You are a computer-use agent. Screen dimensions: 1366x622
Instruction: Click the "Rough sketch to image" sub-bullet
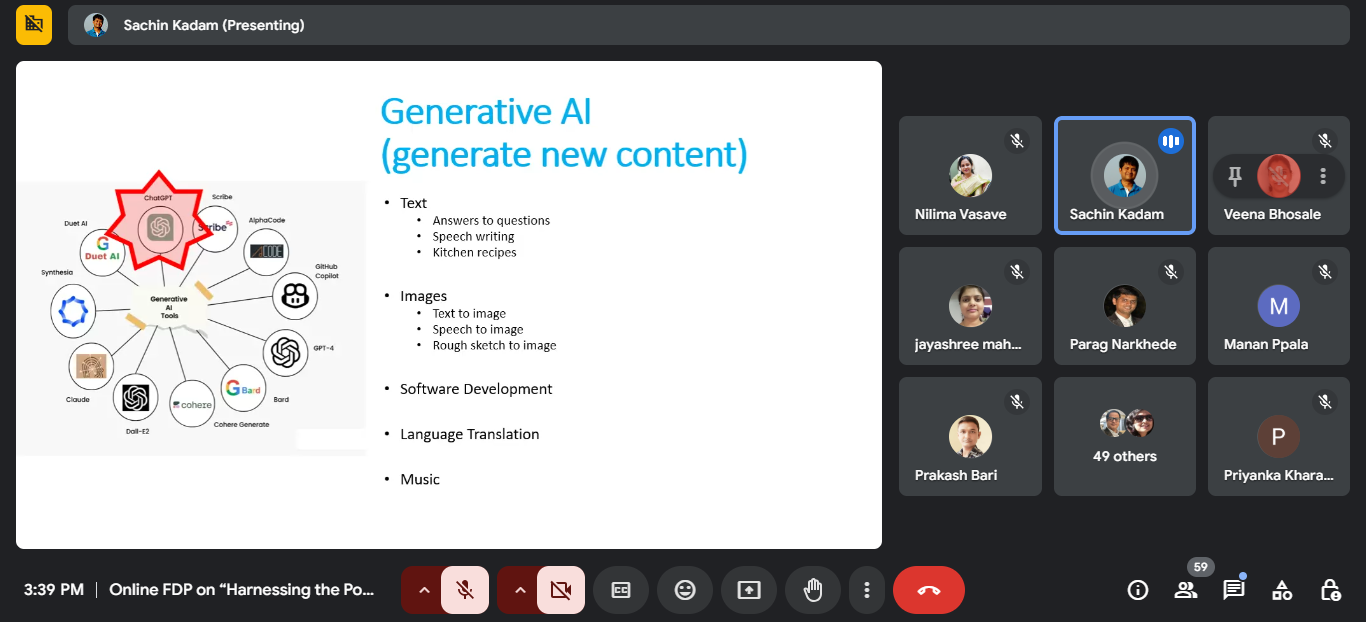[494, 345]
